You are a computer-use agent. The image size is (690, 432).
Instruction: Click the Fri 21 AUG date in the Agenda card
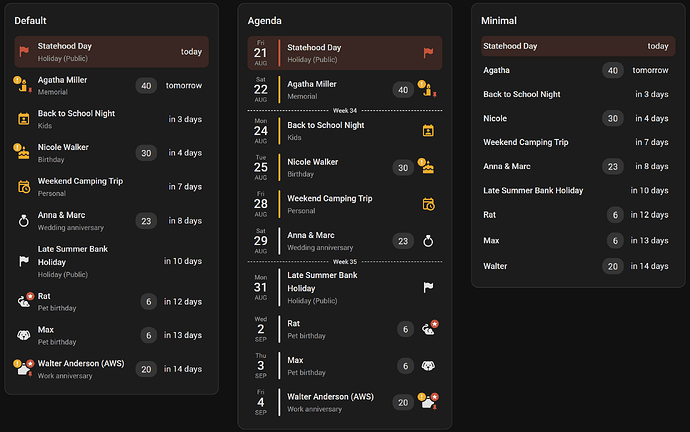point(261,53)
